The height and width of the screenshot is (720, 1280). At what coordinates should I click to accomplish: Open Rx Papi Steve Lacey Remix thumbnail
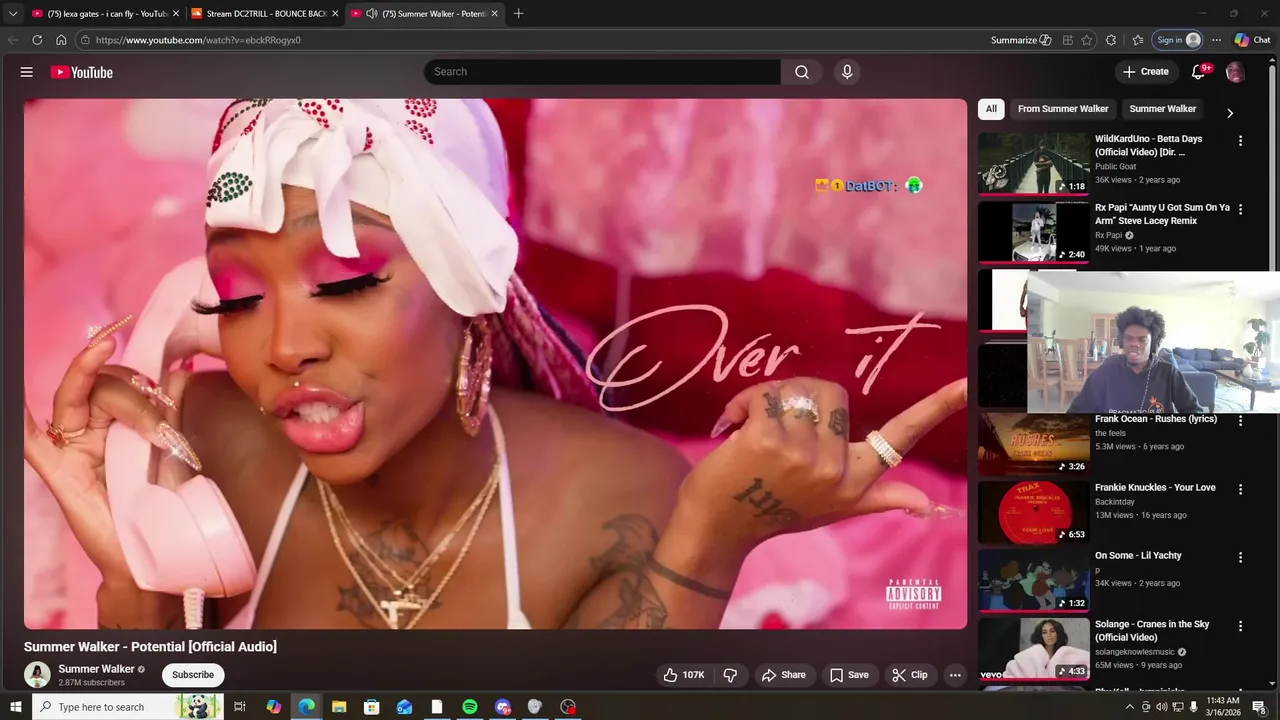point(1033,232)
